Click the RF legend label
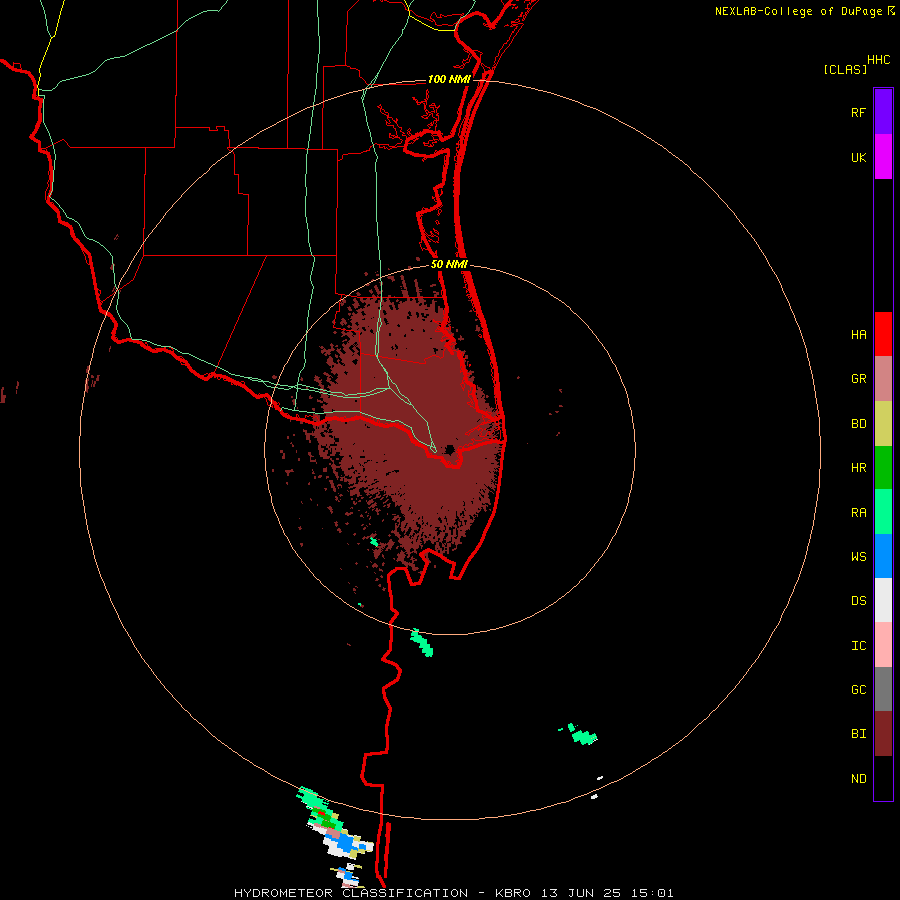 [858, 113]
